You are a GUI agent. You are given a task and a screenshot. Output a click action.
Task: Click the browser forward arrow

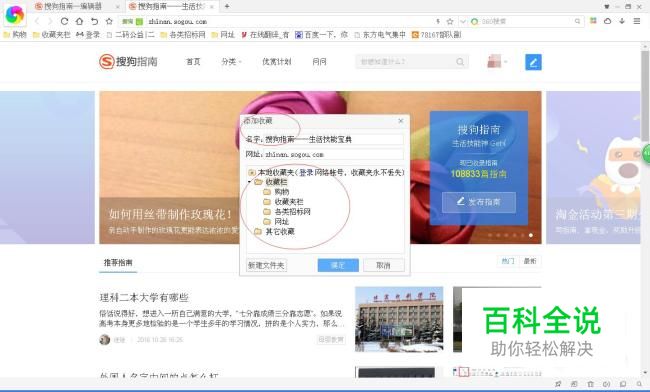click(50, 21)
